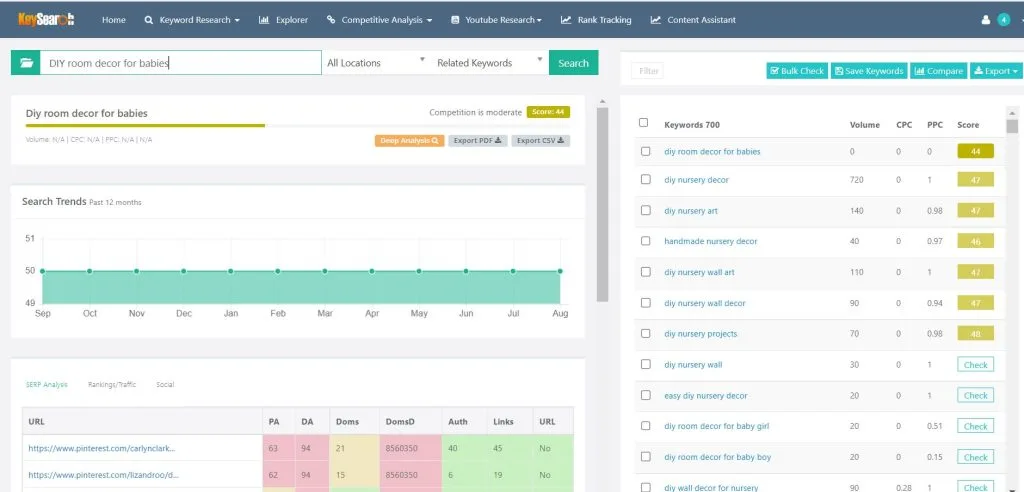Open the green folder icon beside search box

25,63
